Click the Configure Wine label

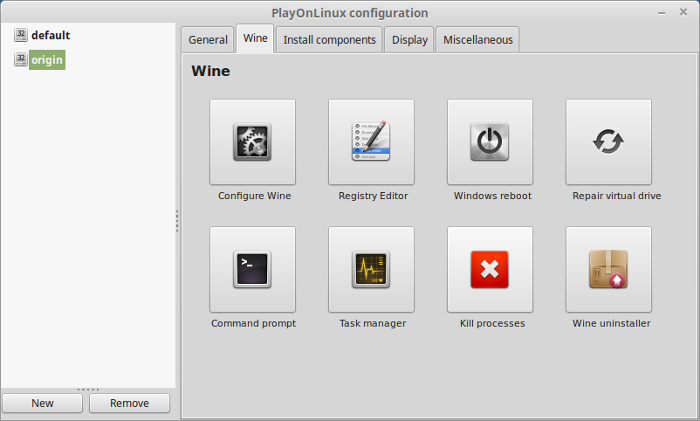[x=254, y=196]
